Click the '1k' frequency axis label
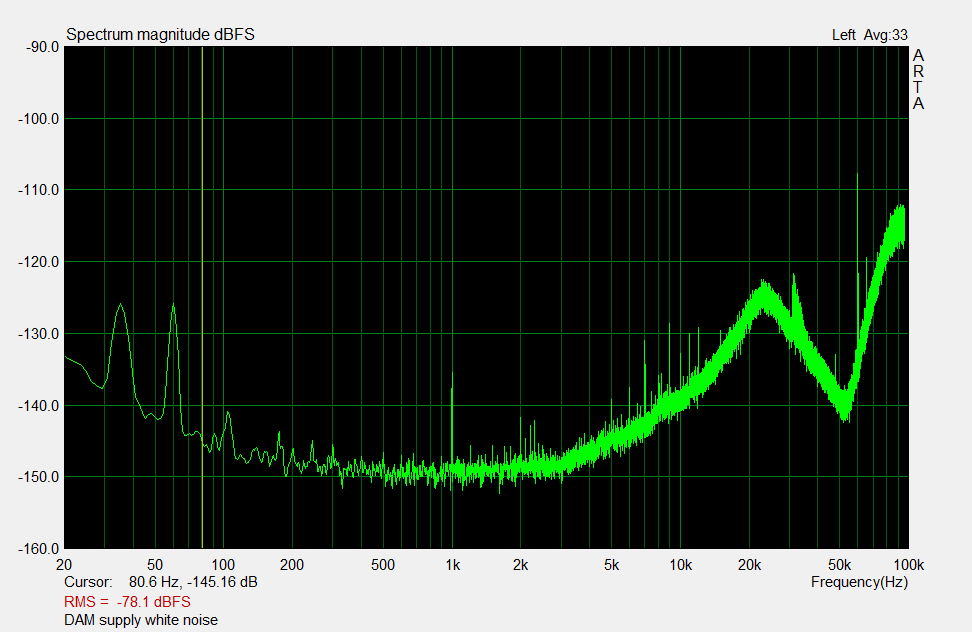 [452, 565]
